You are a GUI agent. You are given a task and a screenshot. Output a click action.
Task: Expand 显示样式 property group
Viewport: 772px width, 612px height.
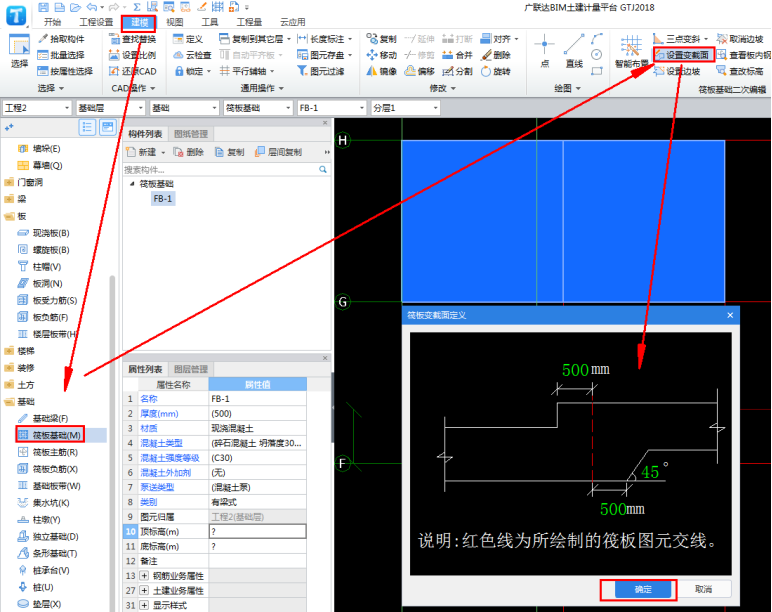(144, 605)
